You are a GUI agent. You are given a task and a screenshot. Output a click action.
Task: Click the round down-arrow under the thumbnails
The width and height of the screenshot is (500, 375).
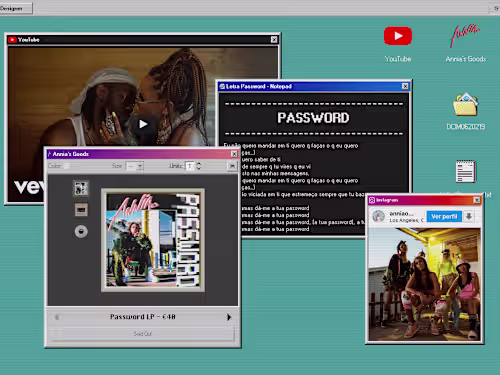[81, 231]
